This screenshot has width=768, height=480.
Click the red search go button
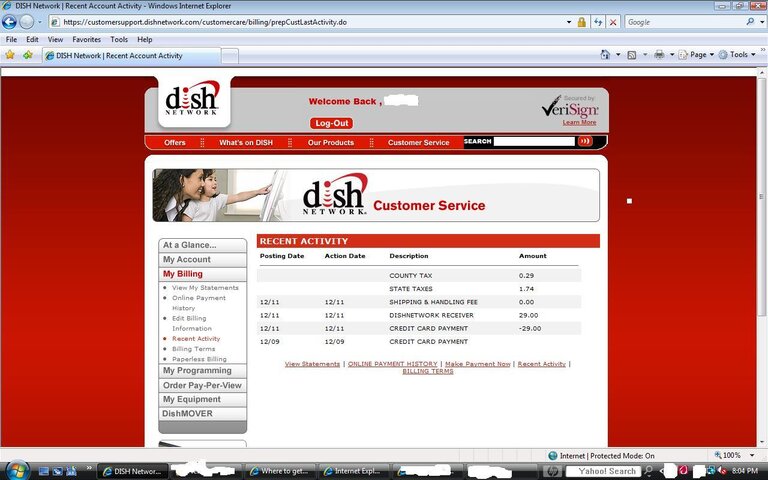point(585,142)
